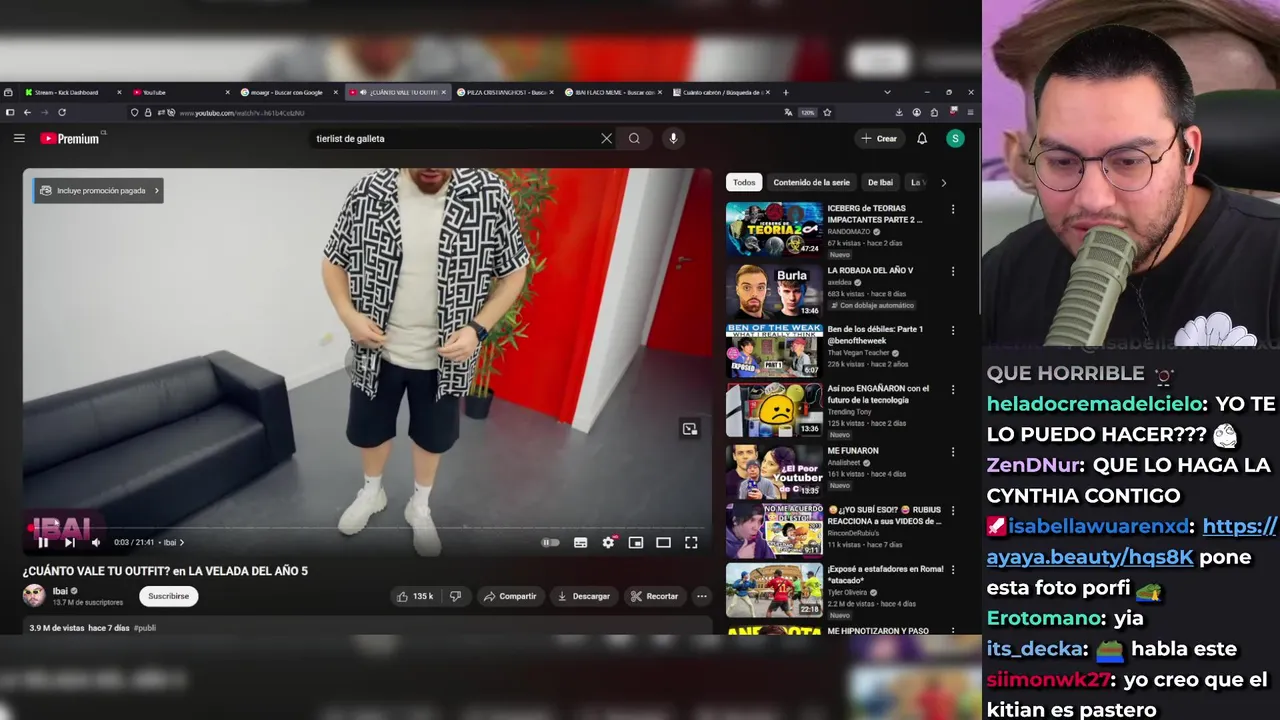Screen dimensions: 1280x720
Task: Open the player settings gear
Action: tap(608, 542)
